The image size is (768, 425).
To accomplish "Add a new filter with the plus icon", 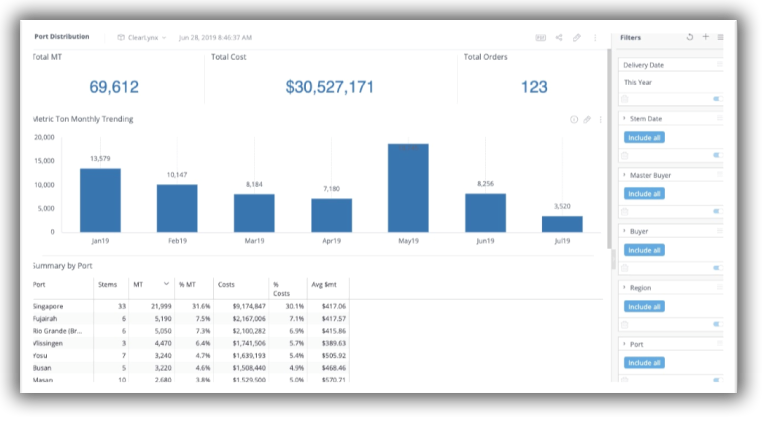I will coord(706,37).
